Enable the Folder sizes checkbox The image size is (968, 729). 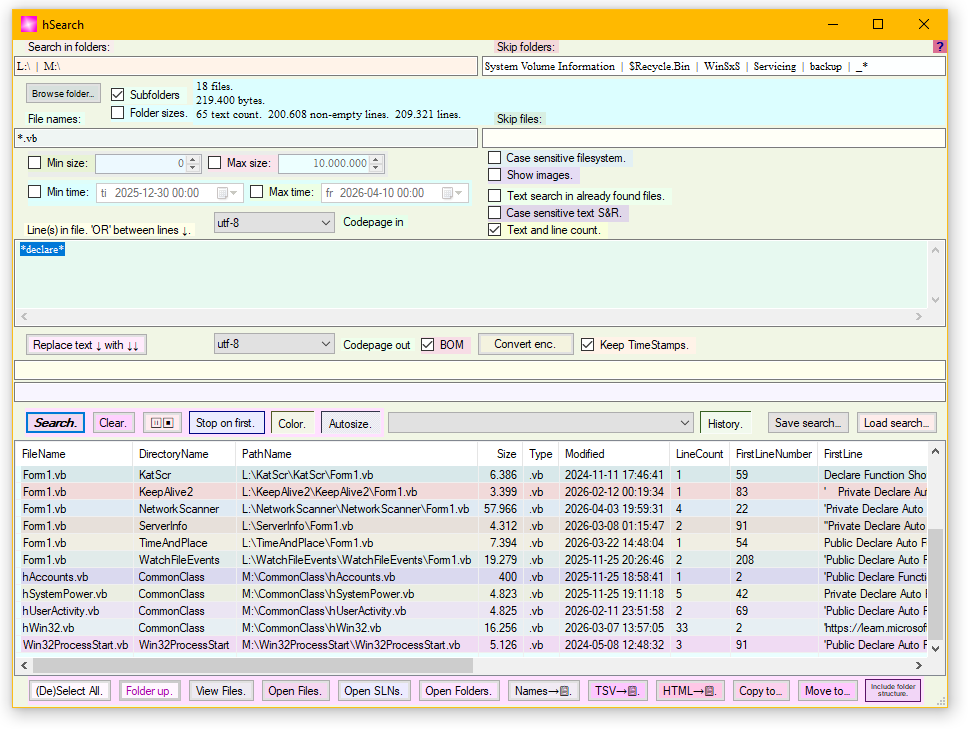(x=117, y=112)
